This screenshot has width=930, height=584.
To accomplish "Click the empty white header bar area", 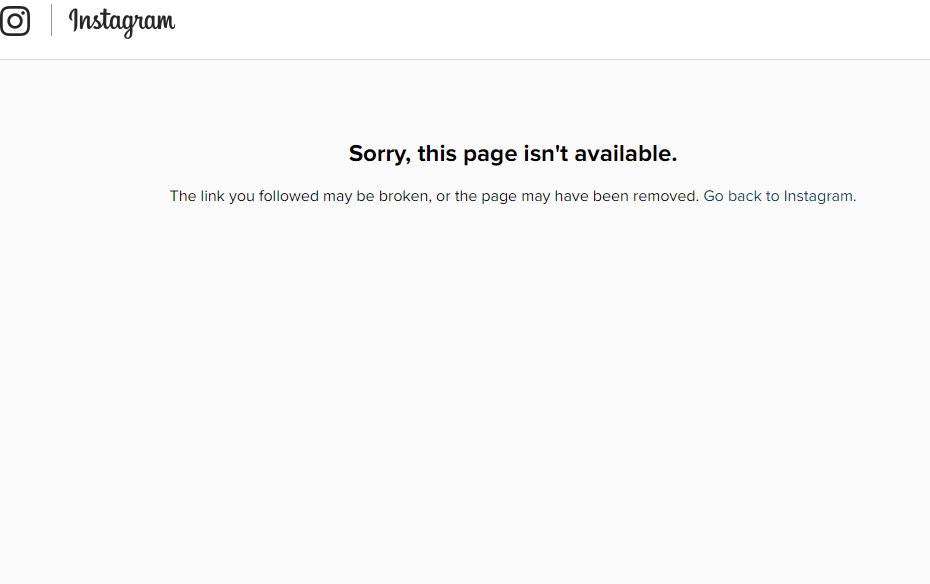I will [x=552, y=30].
